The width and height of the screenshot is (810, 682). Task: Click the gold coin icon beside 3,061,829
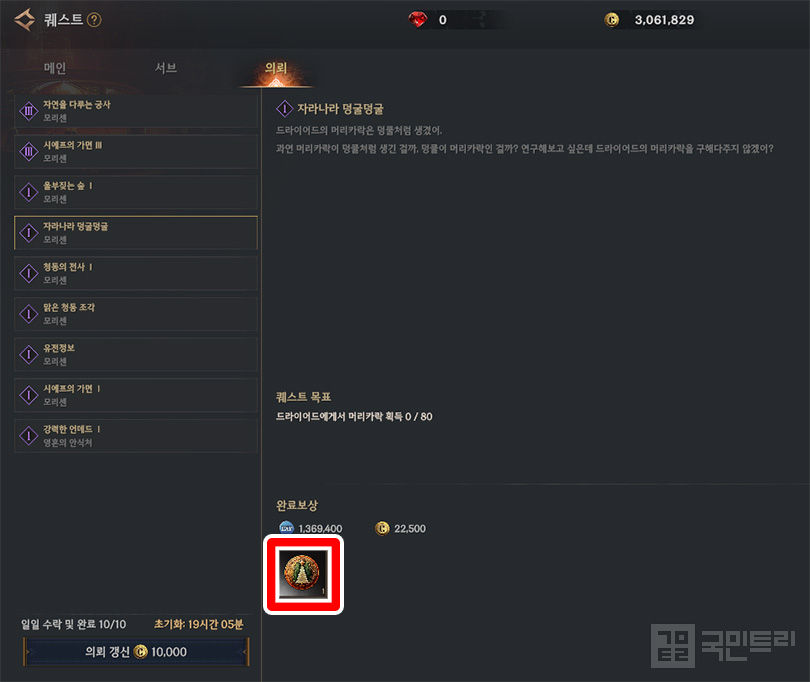(612, 20)
